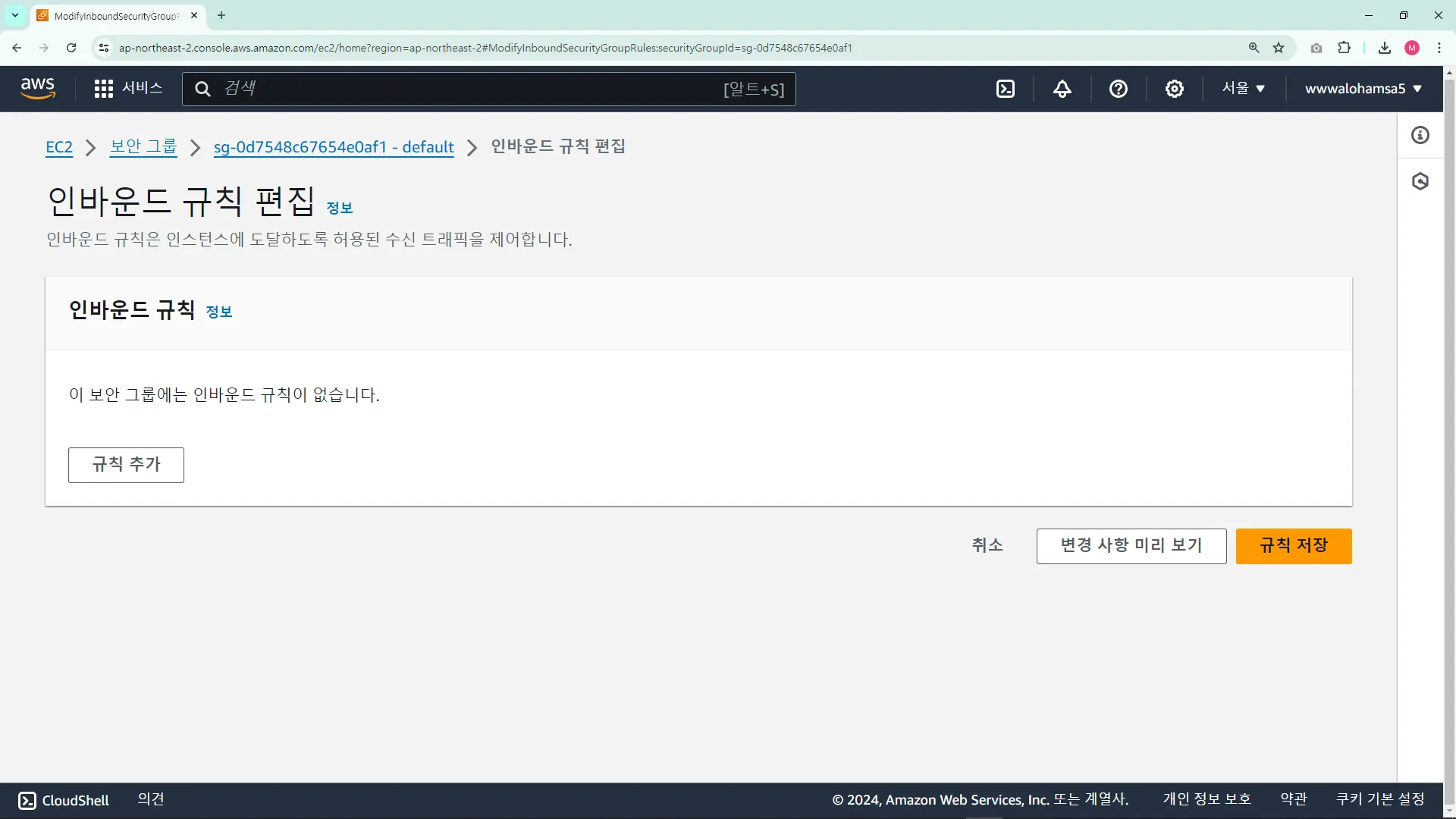Open the help question mark icon
This screenshot has height=819, width=1456.
1118,89
